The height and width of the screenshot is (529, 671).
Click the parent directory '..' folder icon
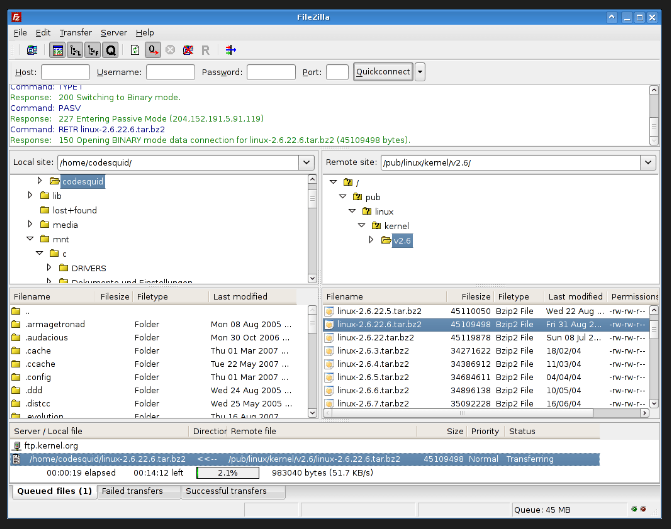coord(16,311)
